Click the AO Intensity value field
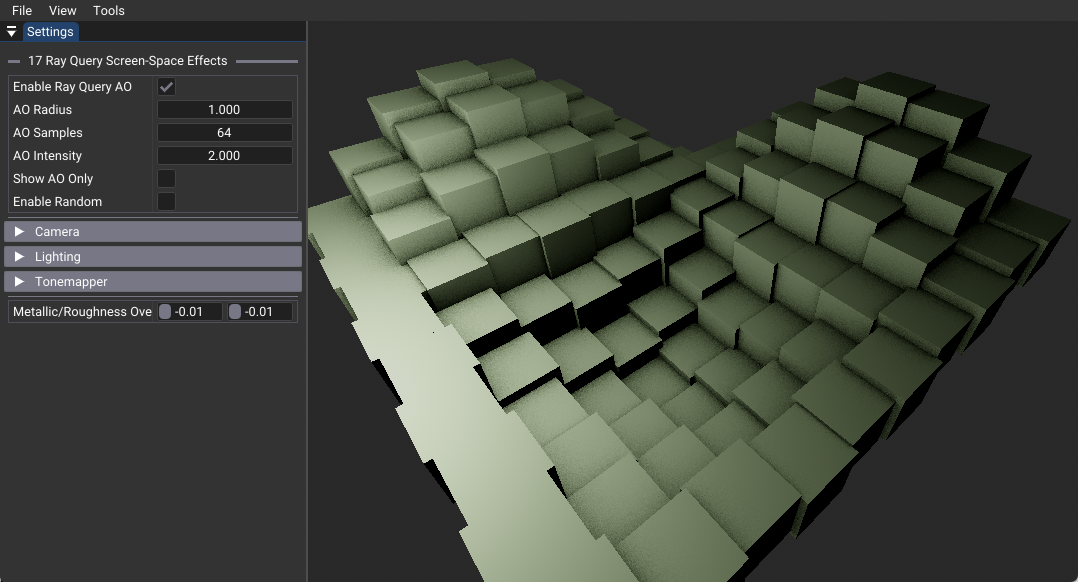Viewport: 1078px width, 582px height. coord(225,156)
